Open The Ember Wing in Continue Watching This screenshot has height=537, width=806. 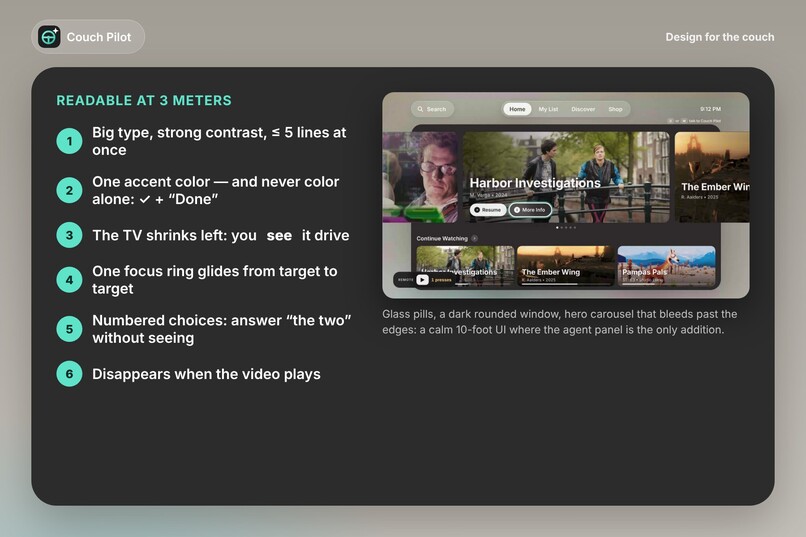(x=566, y=266)
